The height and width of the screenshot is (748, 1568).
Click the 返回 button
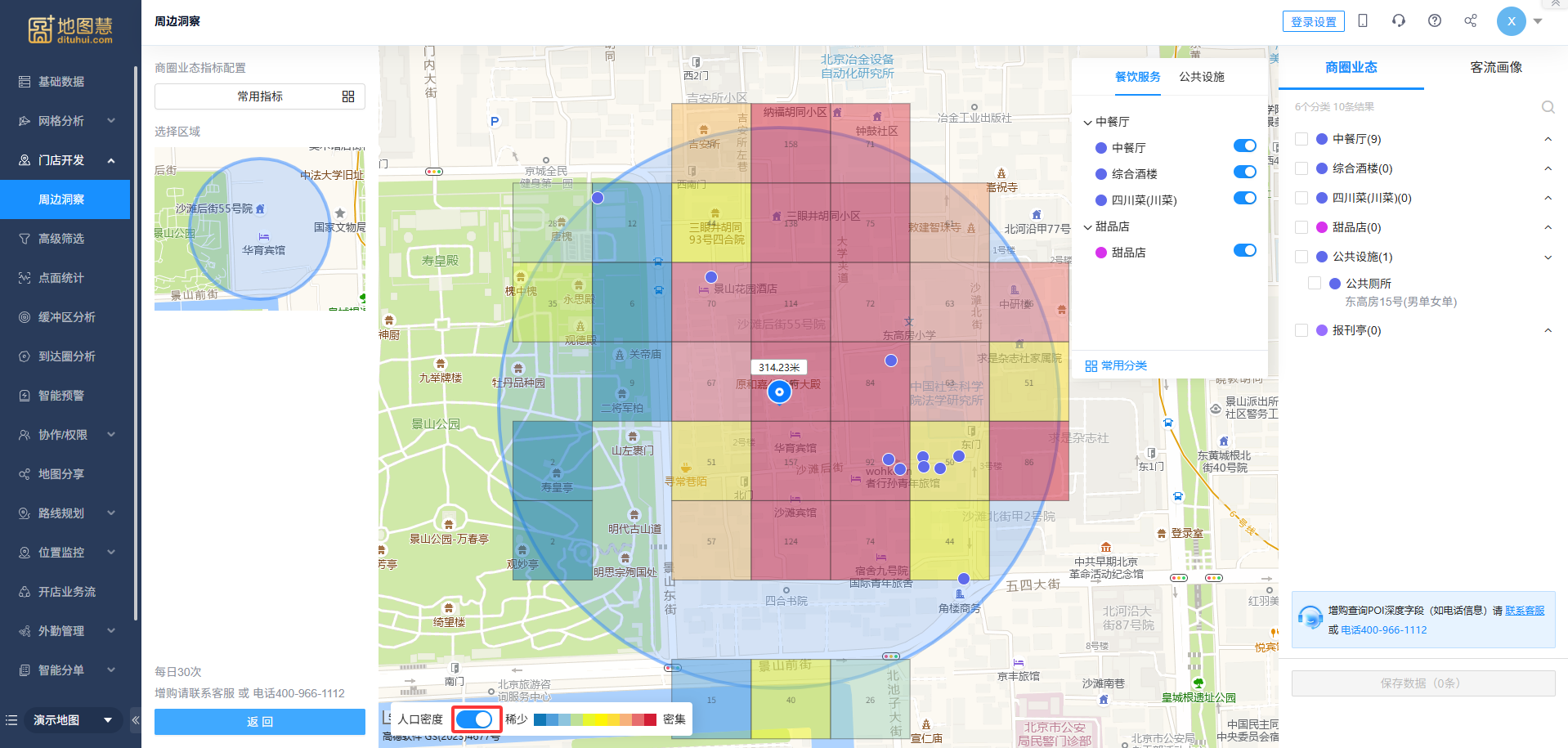tap(259, 722)
